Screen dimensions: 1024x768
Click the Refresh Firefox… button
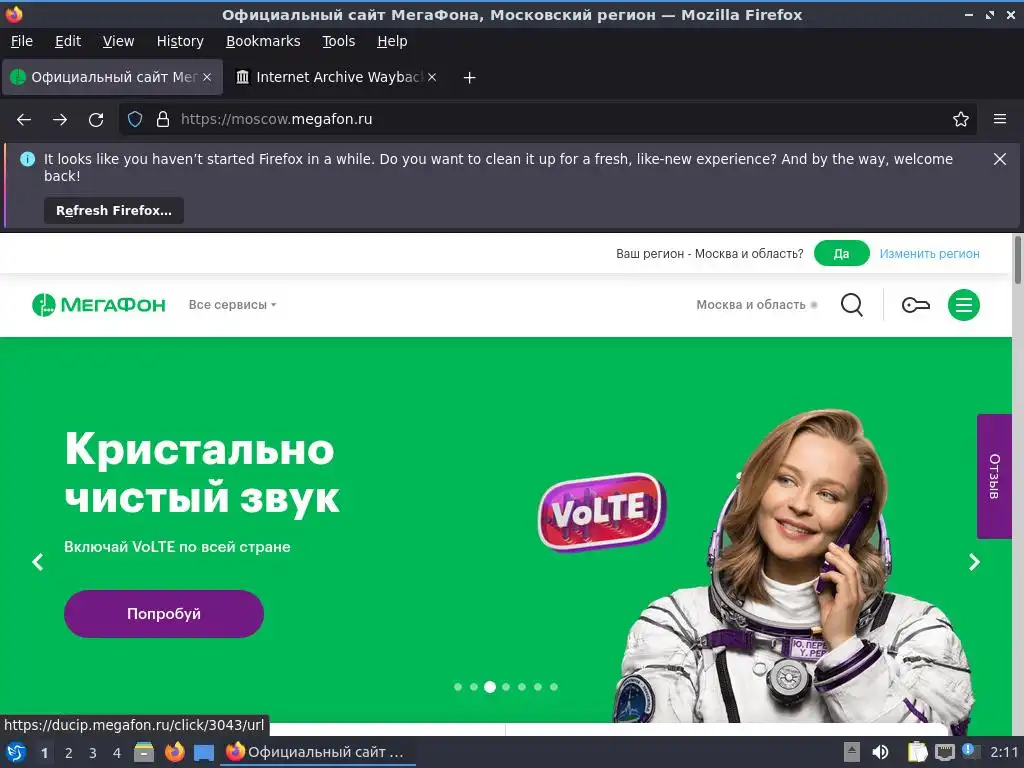click(x=114, y=210)
